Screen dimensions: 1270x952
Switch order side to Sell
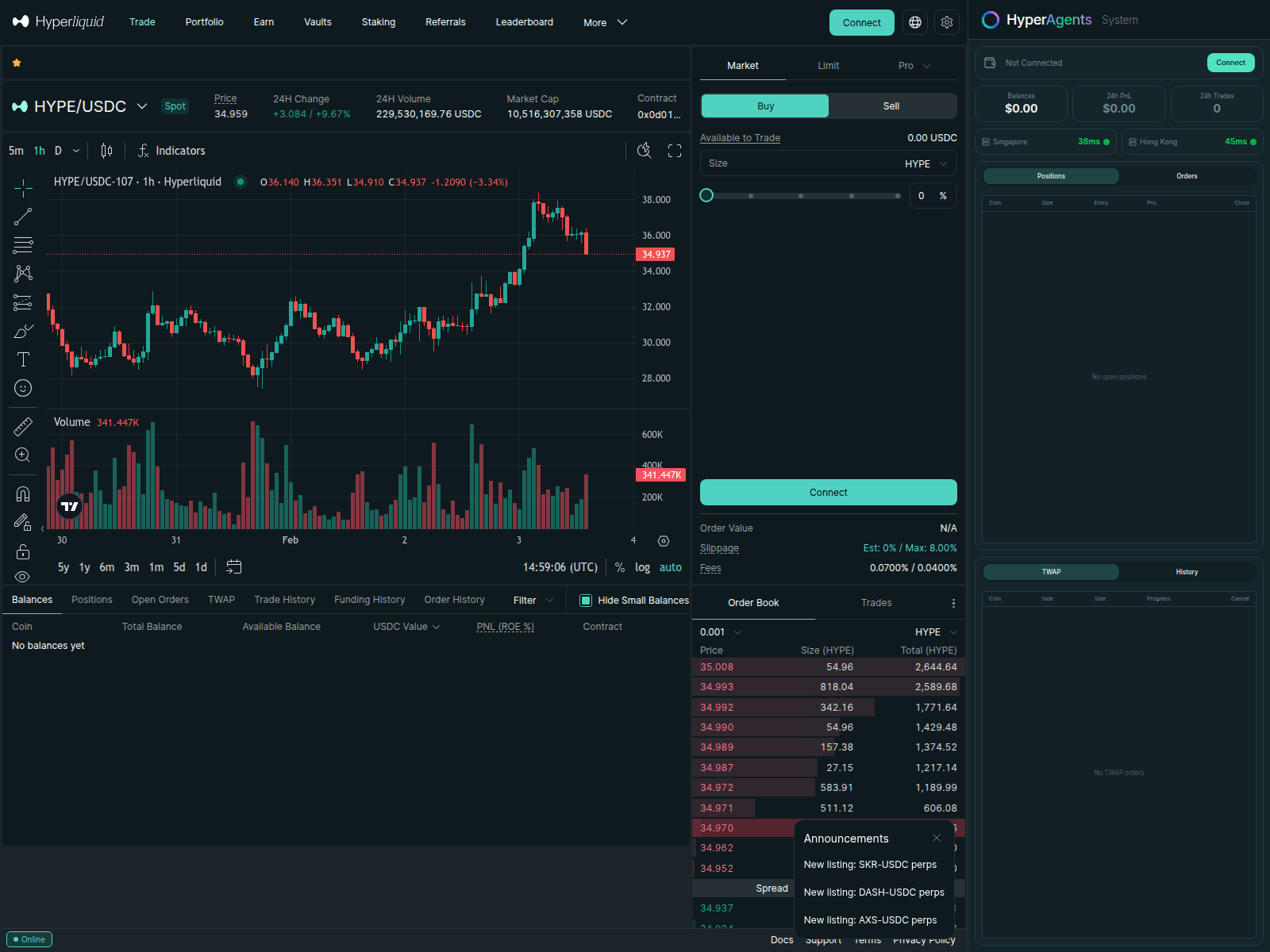[891, 106]
